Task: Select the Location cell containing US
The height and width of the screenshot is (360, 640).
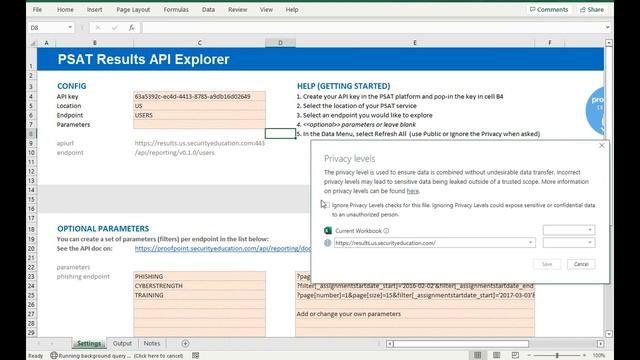Action: (x=199, y=106)
